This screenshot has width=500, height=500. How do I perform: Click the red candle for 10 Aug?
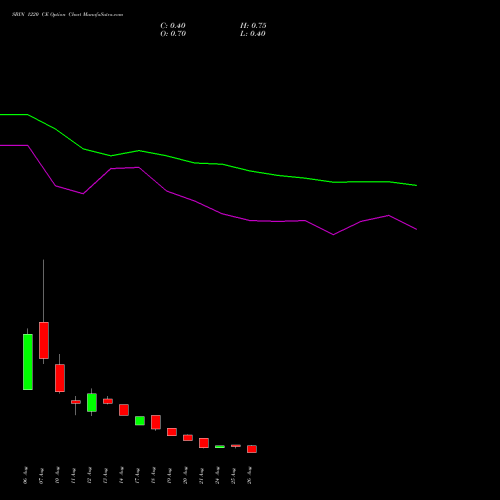click(x=60, y=378)
